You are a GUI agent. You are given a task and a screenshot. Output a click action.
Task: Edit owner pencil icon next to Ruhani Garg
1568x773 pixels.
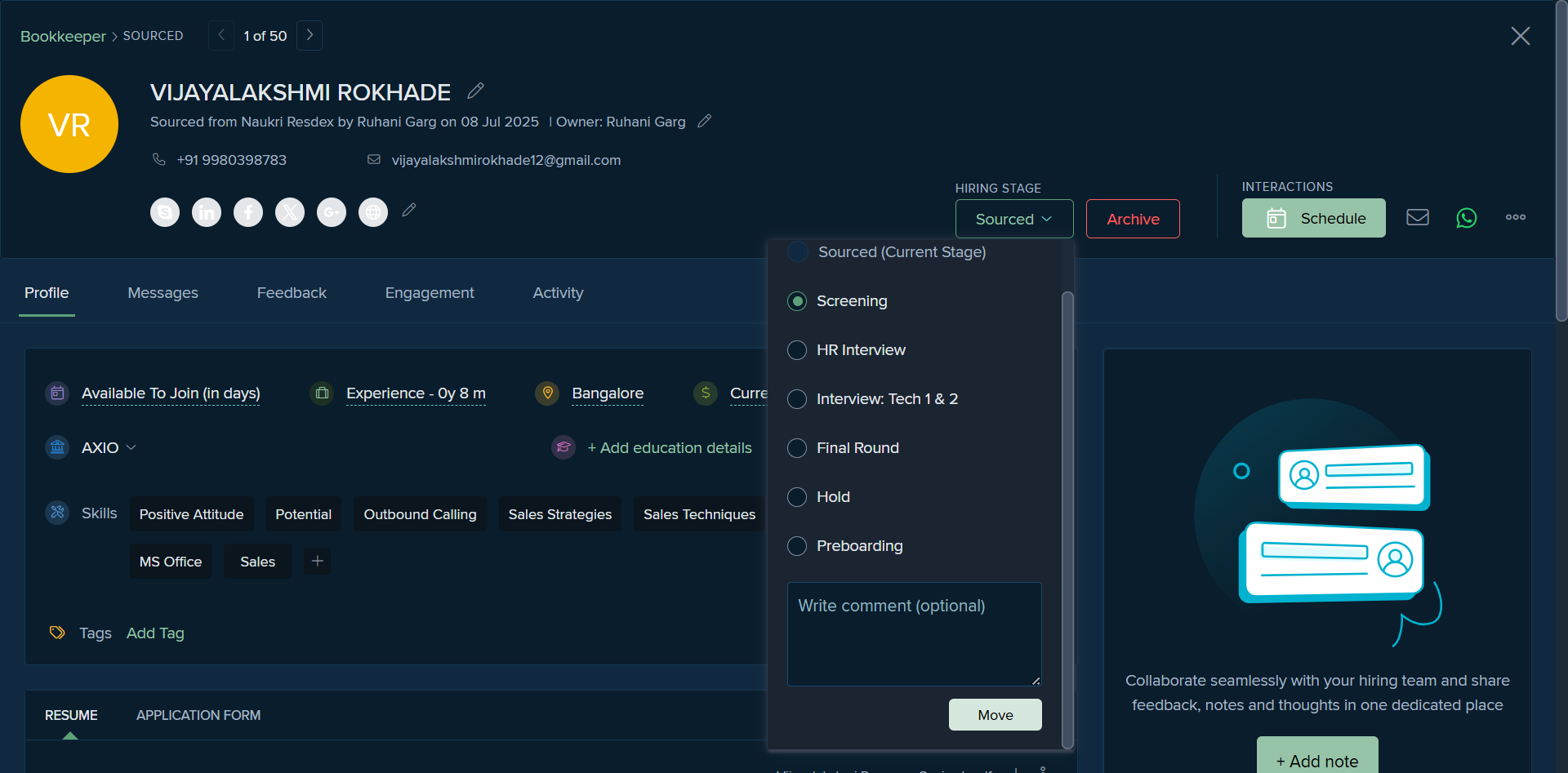coord(704,121)
